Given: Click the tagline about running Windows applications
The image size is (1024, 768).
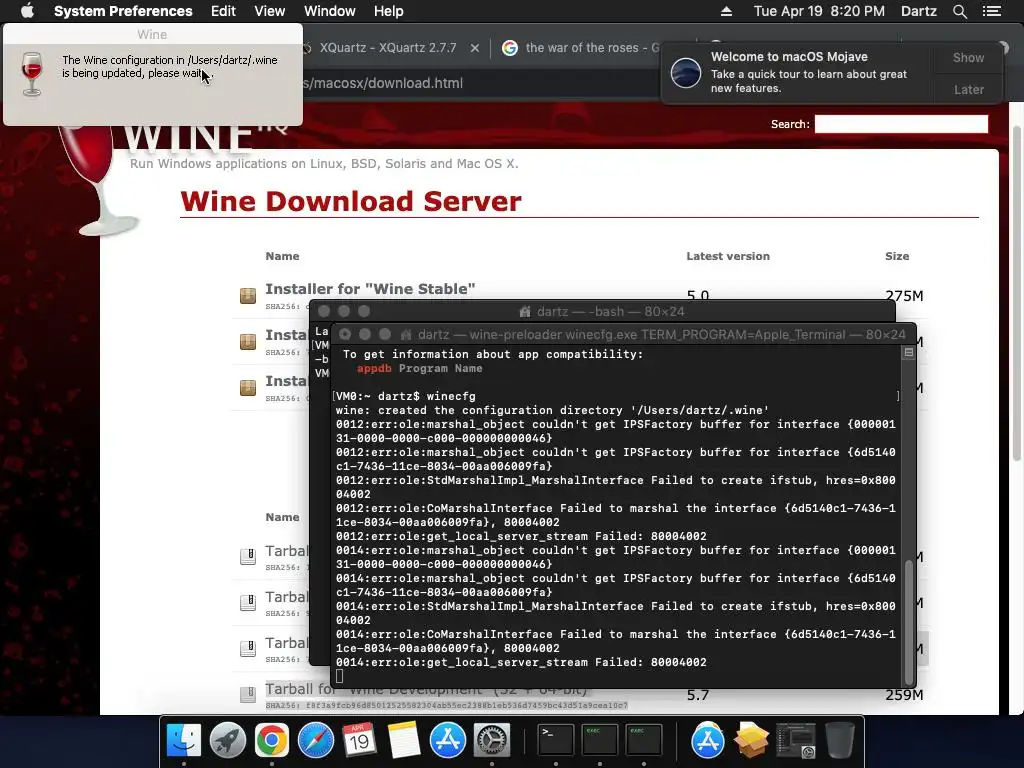Looking at the screenshot, I should tap(324, 163).
